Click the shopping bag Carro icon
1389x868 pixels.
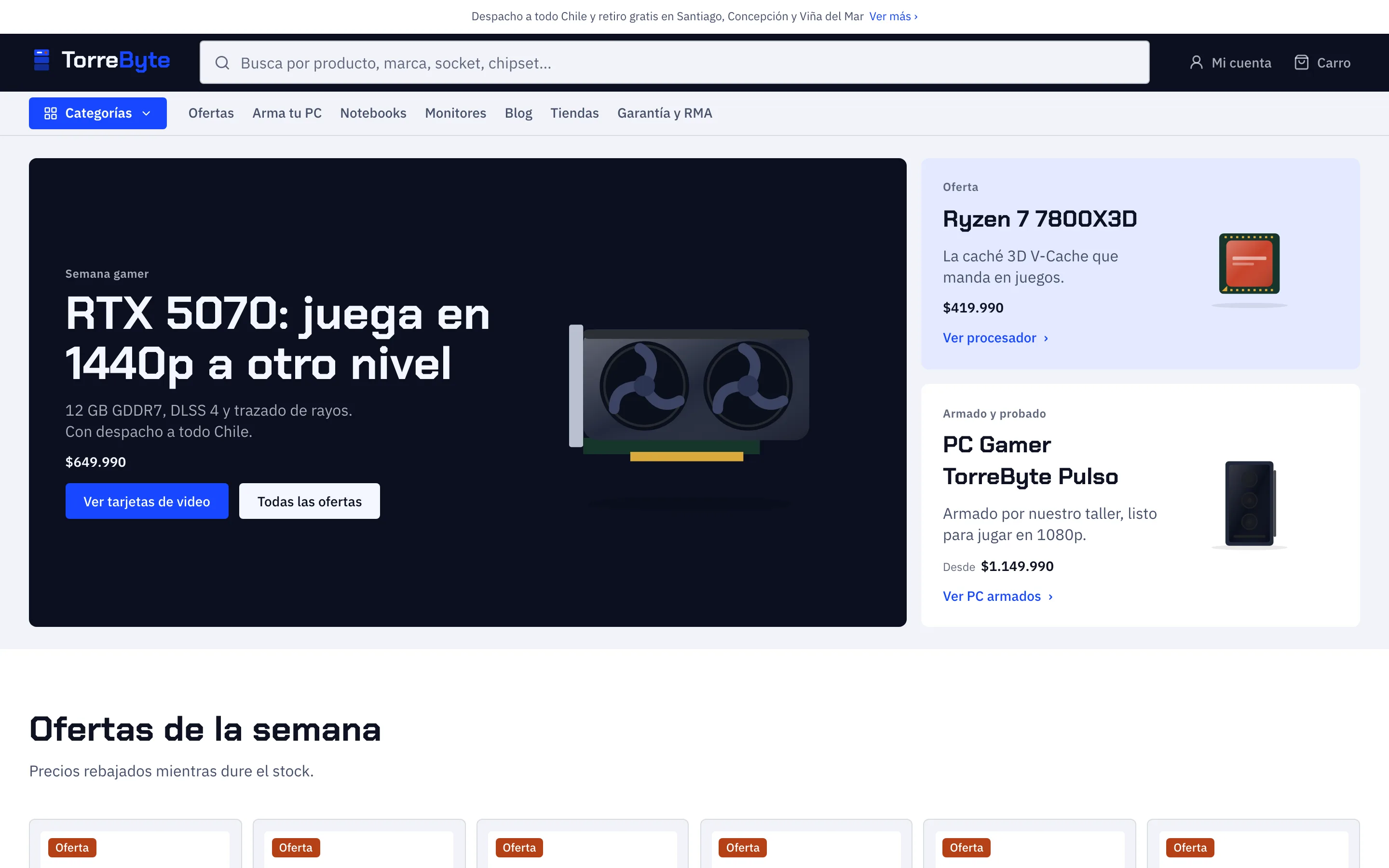pyautogui.click(x=1302, y=62)
